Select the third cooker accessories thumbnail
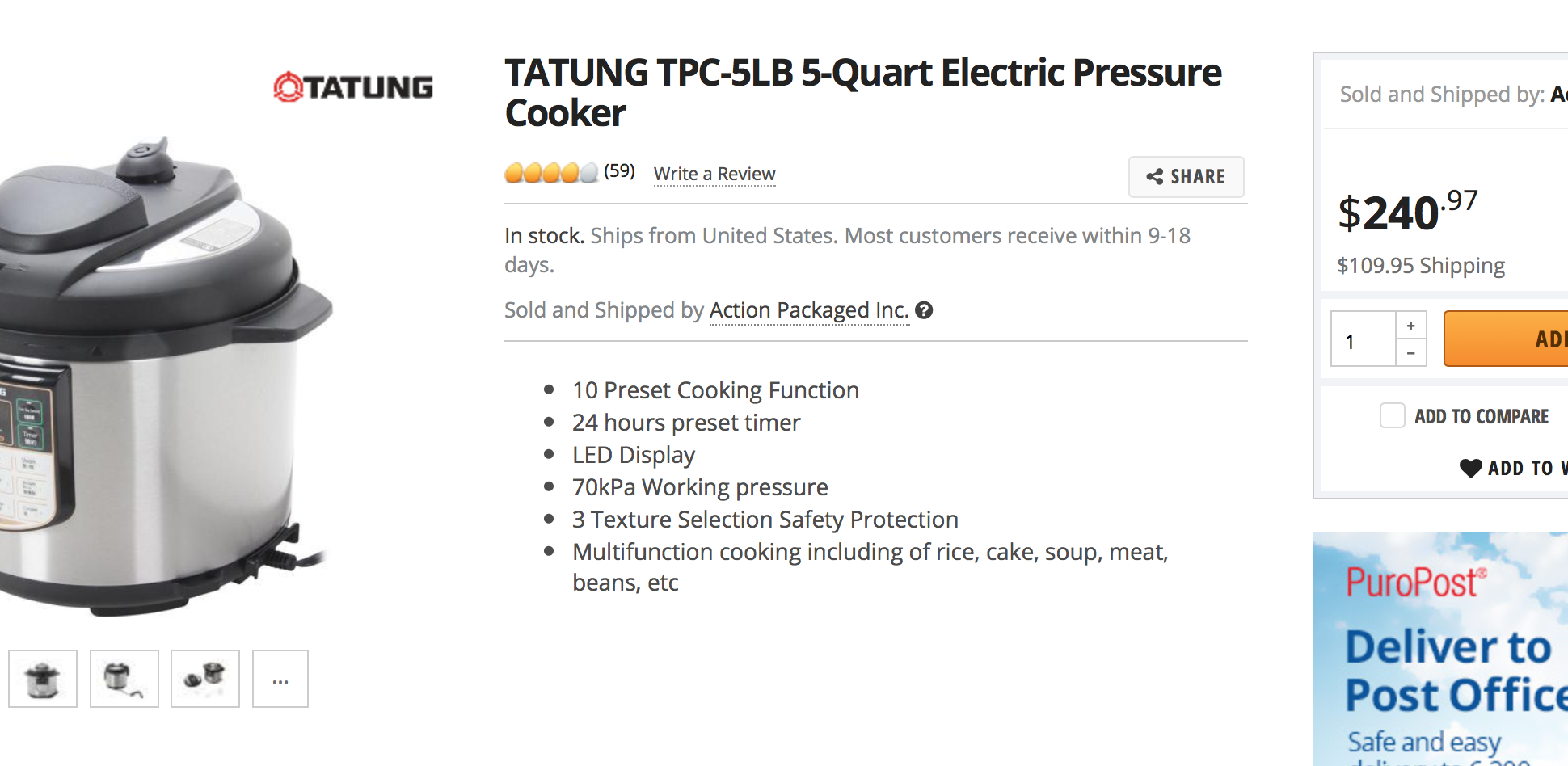The image size is (1568, 766). [x=205, y=679]
